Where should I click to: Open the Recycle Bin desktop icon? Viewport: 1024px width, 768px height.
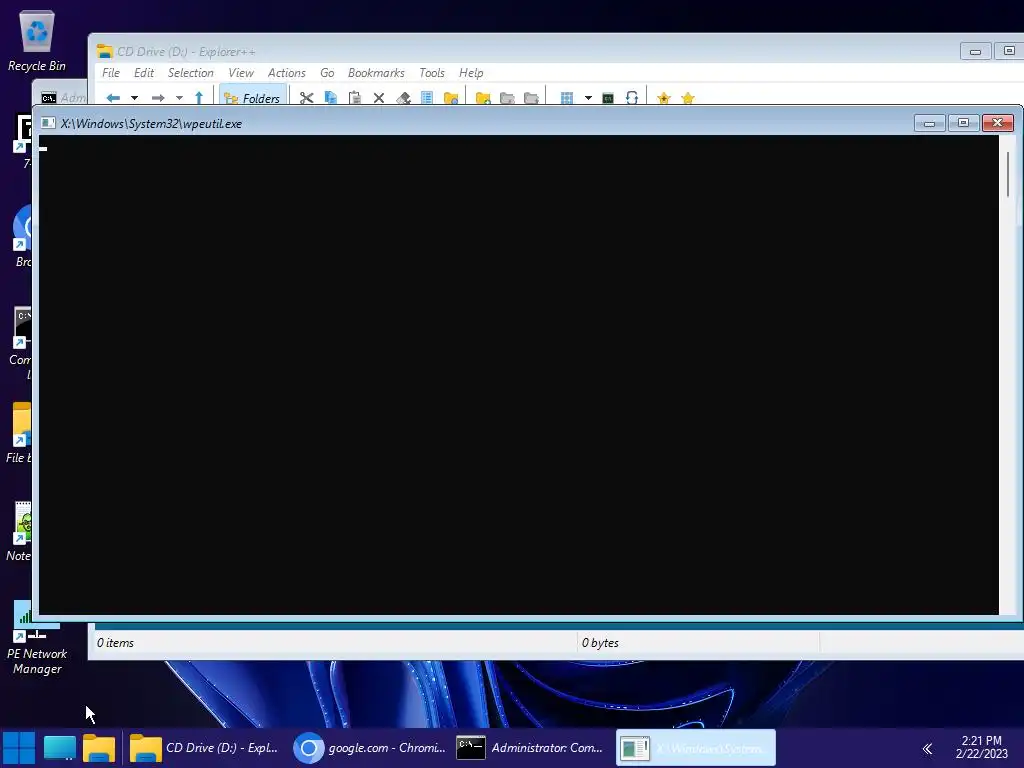point(37,40)
